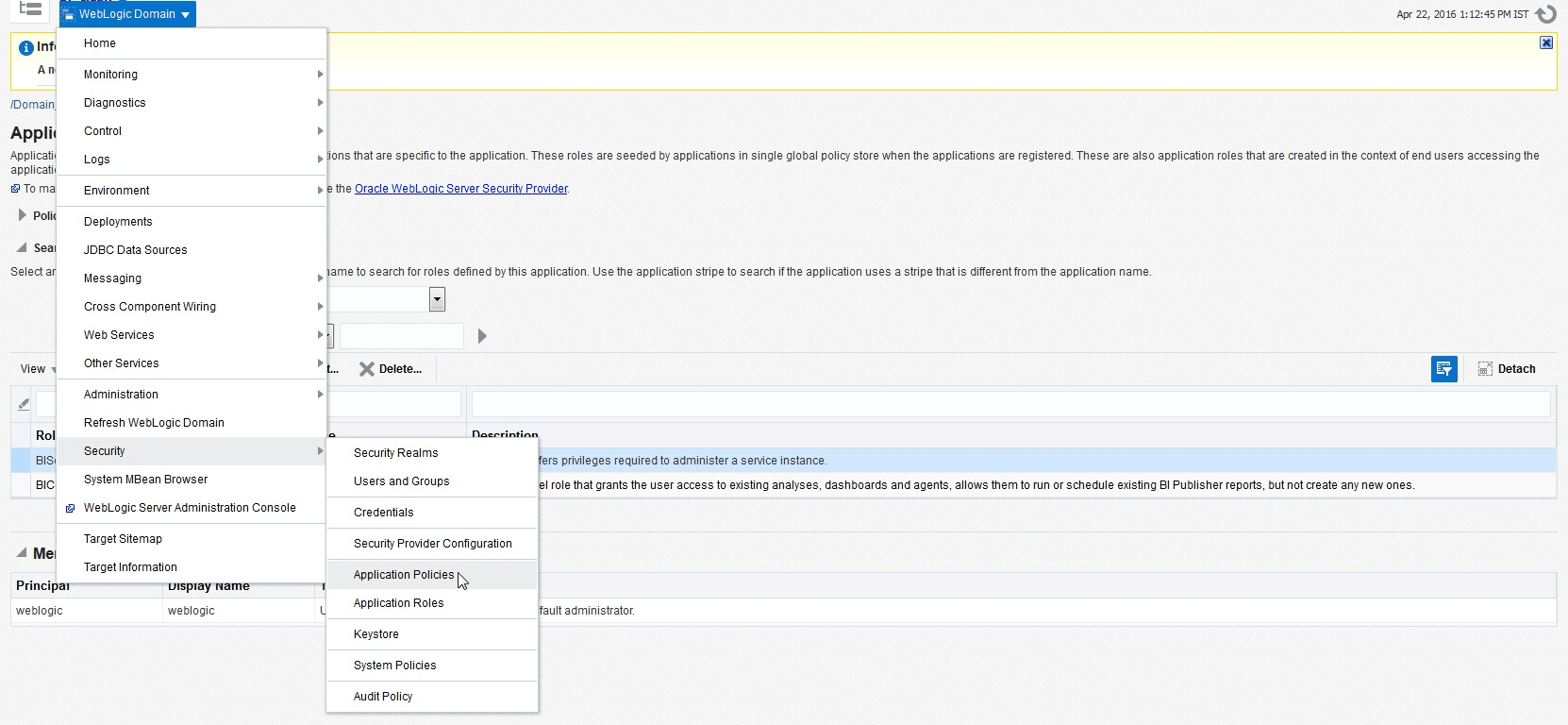Launch WebLogic Server Administration Console
Screen dimensions: 1568x725
(x=190, y=508)
